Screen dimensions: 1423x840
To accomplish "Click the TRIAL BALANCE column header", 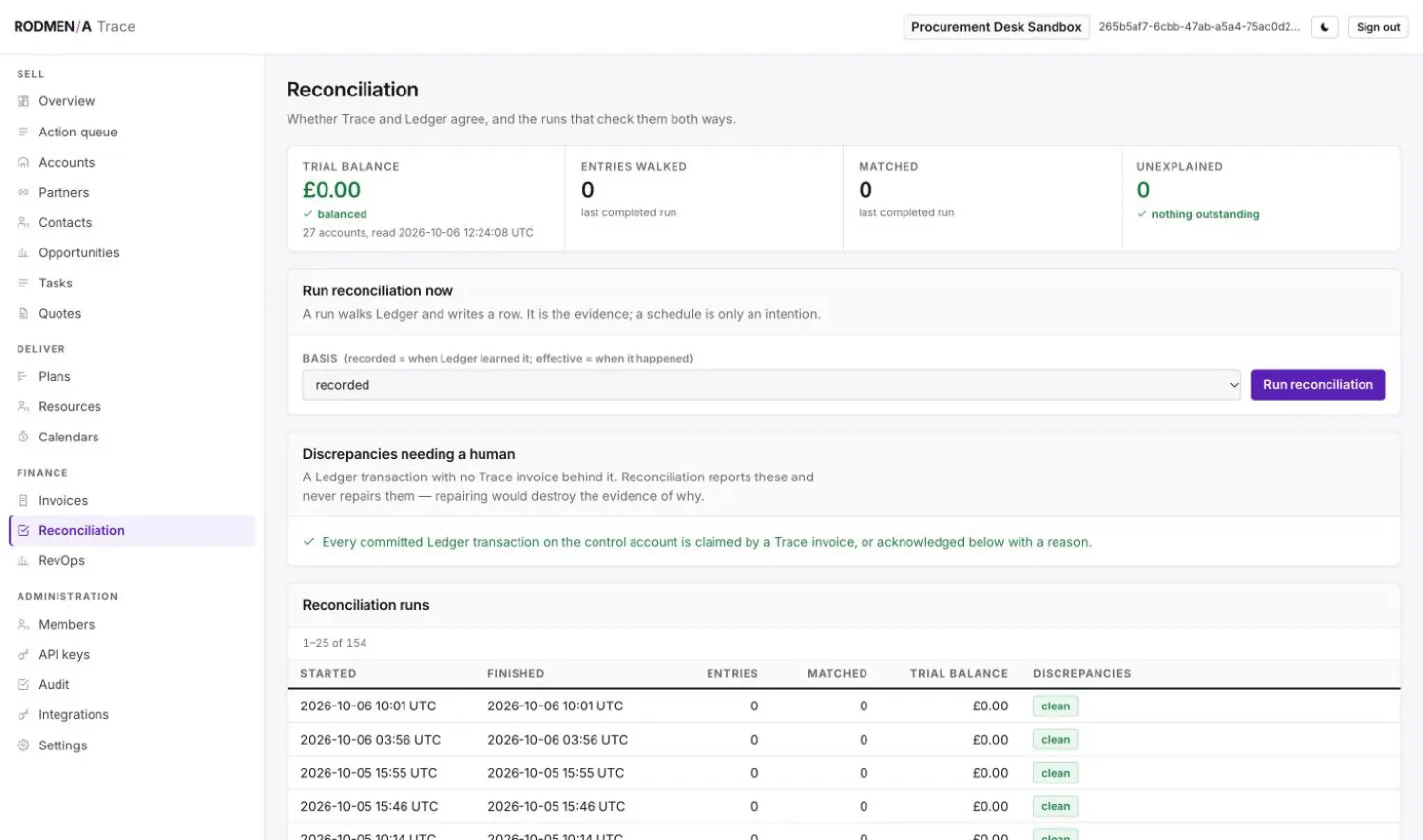I will (959, 673).
